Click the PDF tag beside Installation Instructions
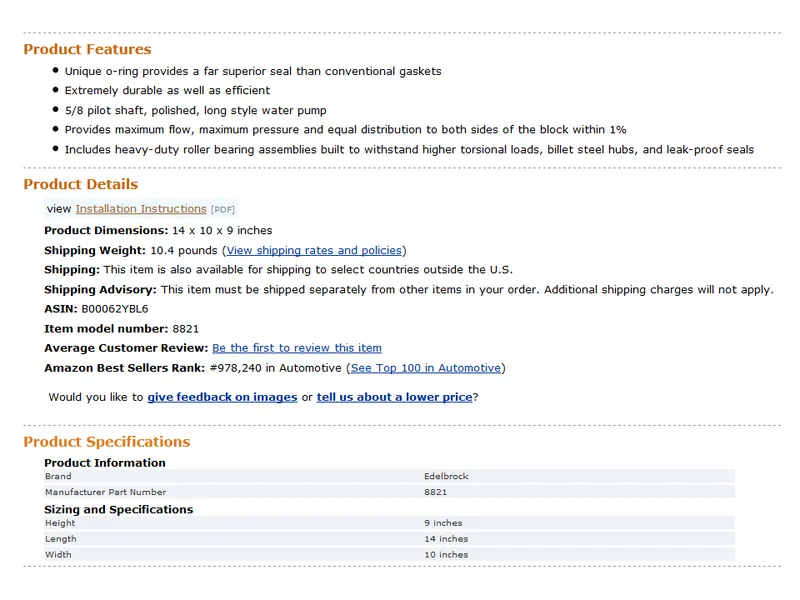This screenshot has width=800, height=600. pyautogui.click(x=223, y=210)
